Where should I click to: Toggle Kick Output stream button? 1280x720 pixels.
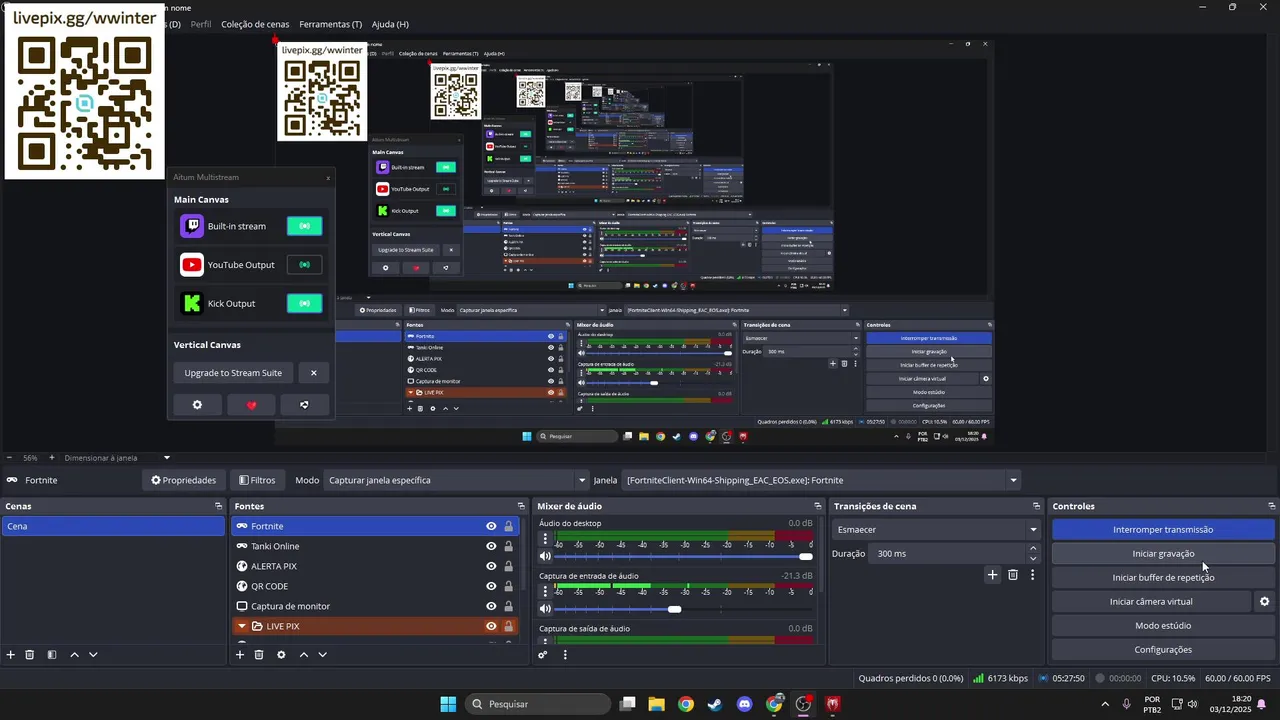pyautogui.click(x=304, y=303)
